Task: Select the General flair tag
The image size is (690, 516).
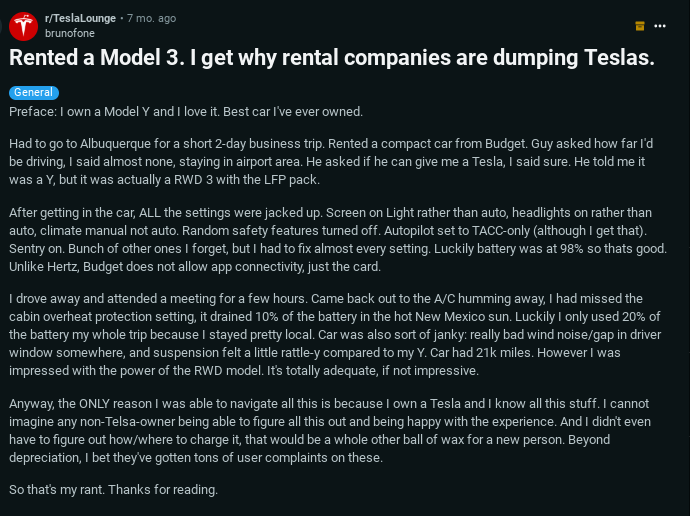Action: click(x=33, y=92)
